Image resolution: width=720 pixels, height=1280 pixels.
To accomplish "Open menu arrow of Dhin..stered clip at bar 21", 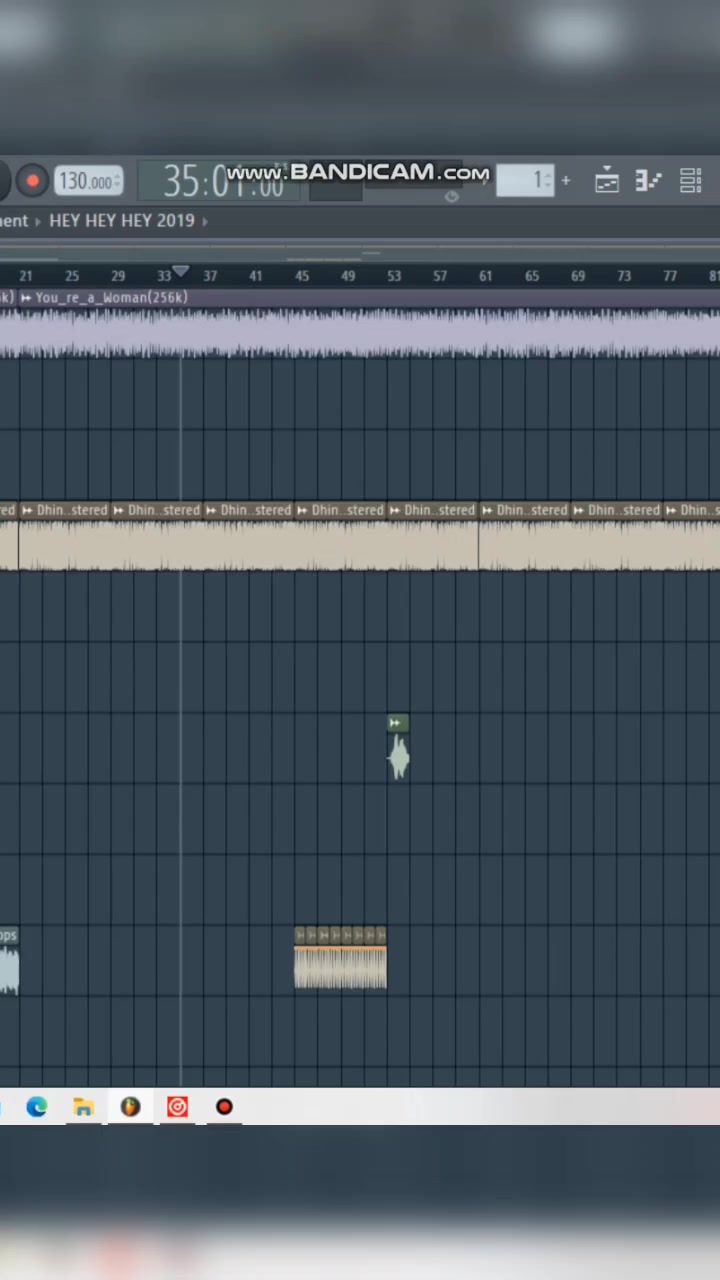I will click(x=27, y=510).
